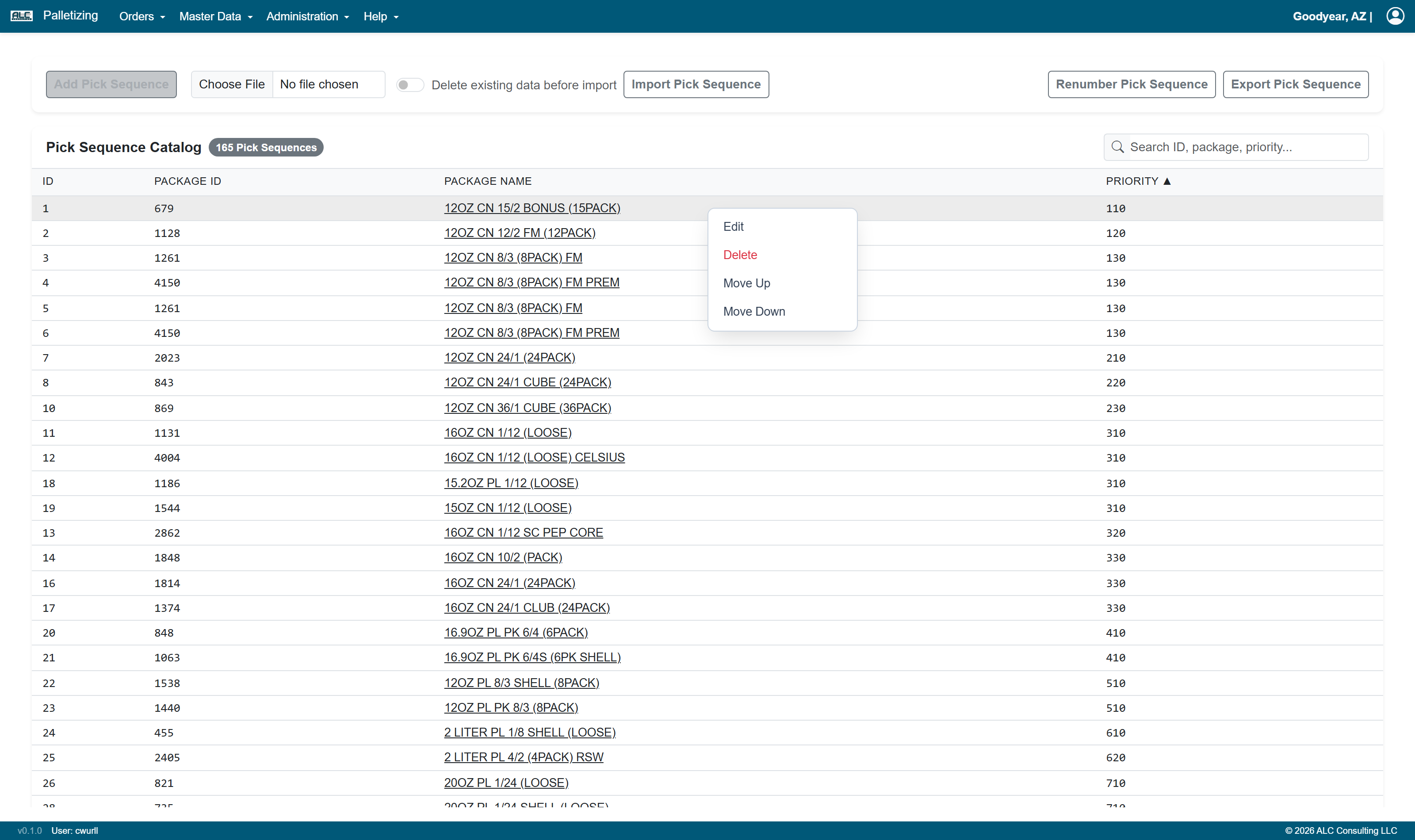Screen dimensions: 1415x840
Task: Click User: cwurll in the footer
Action: 75,830
